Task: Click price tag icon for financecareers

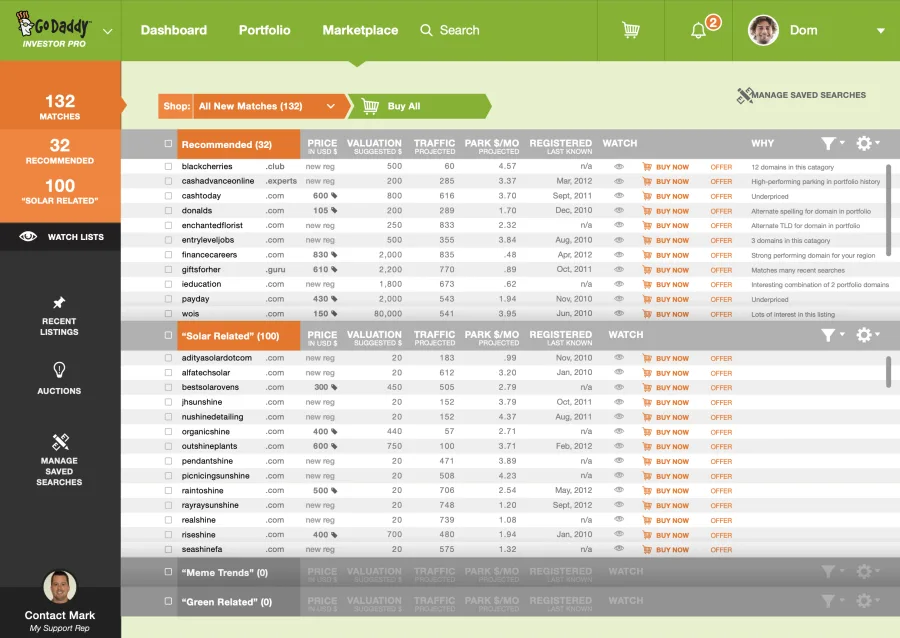Action: [334, 255]
